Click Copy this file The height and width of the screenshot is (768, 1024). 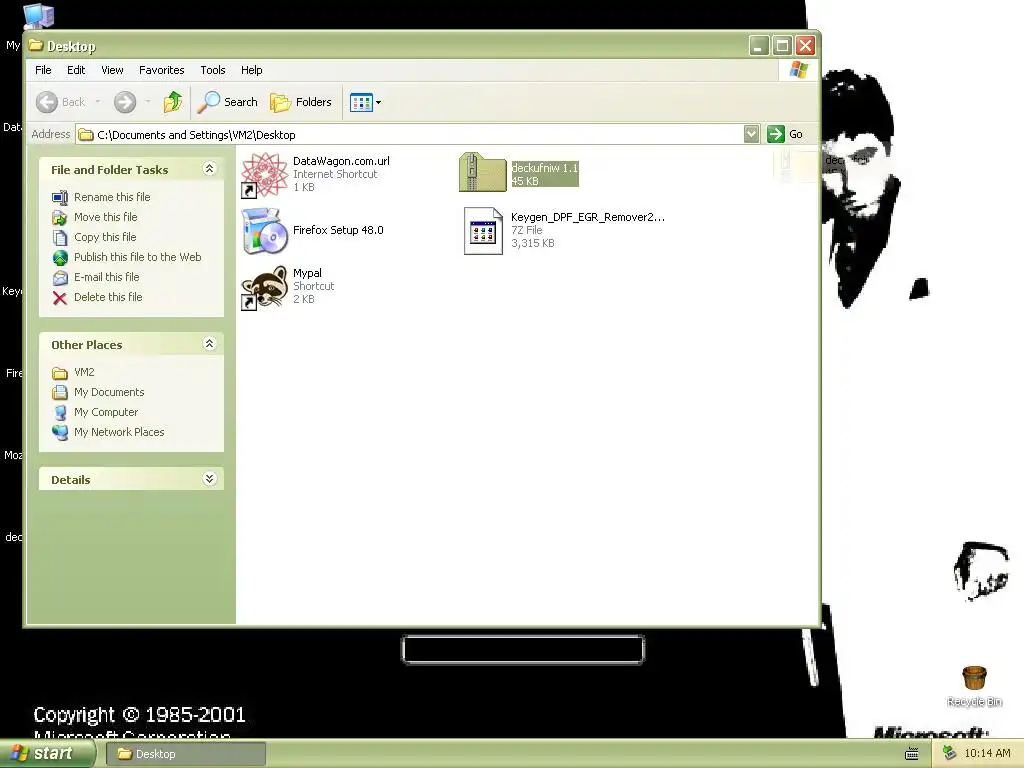[104, 237]
